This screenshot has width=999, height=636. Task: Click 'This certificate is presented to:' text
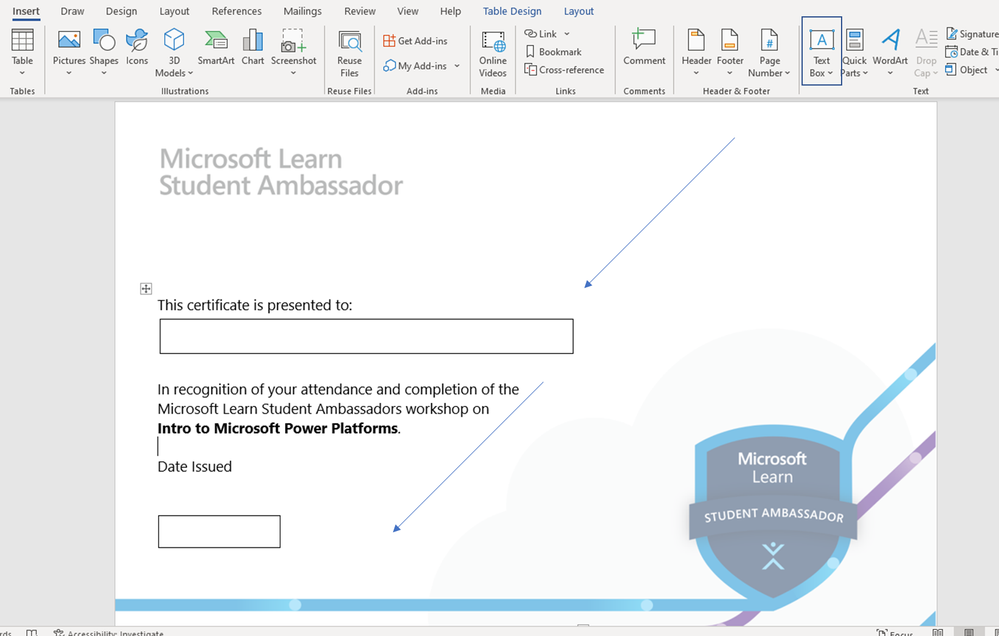click(x=255, y=305)
